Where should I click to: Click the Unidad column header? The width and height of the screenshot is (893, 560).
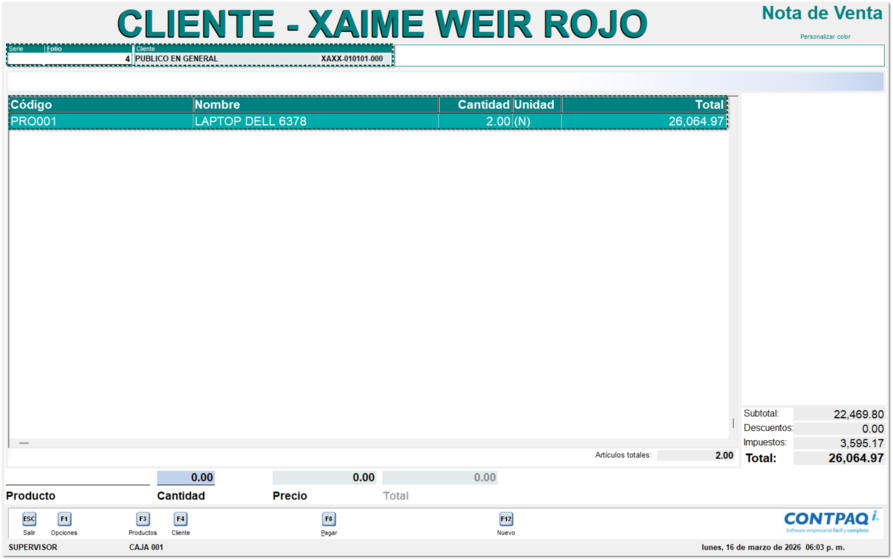[537, 105]
